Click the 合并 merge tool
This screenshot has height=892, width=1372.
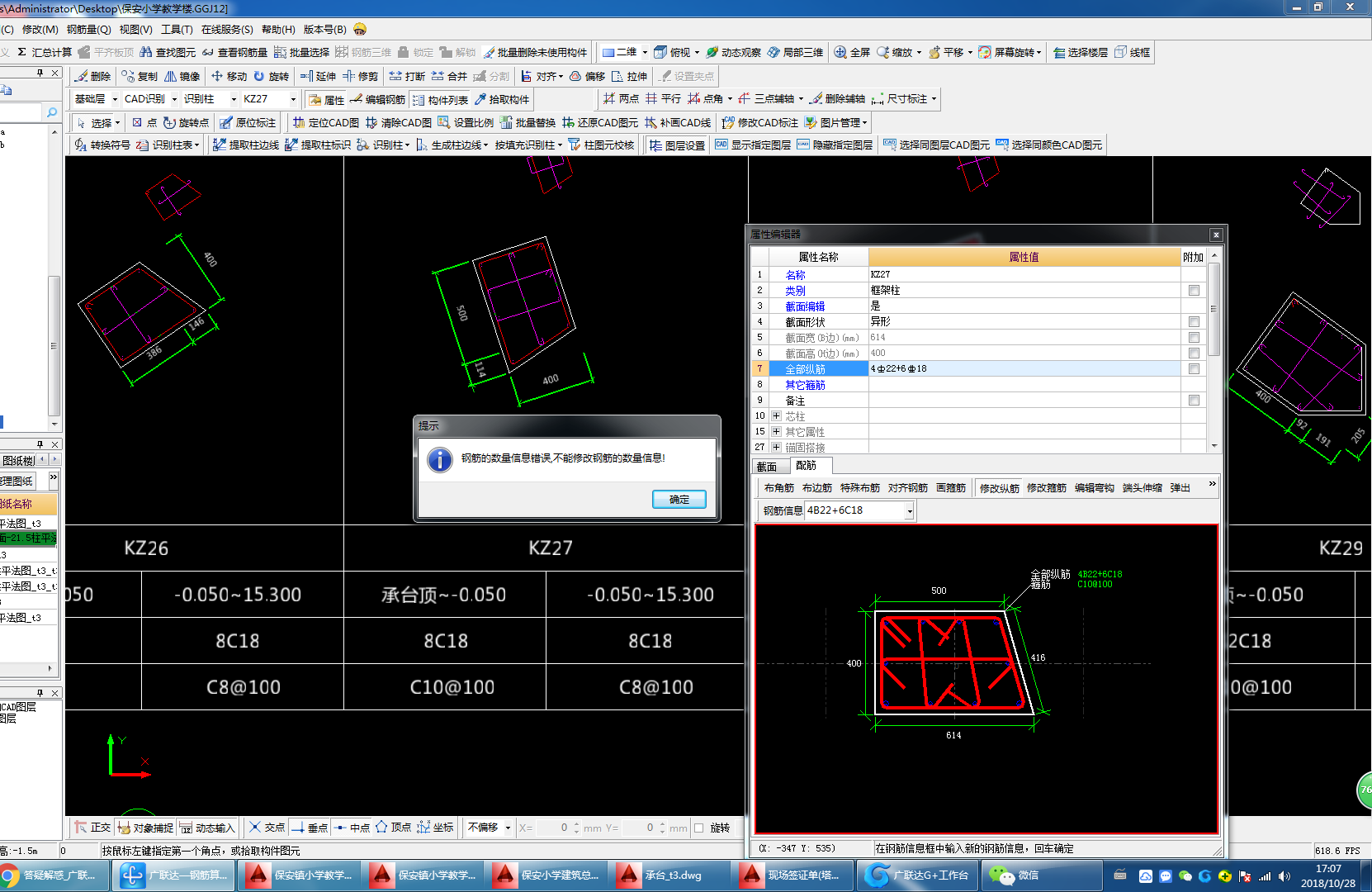[x=449, y=76]
